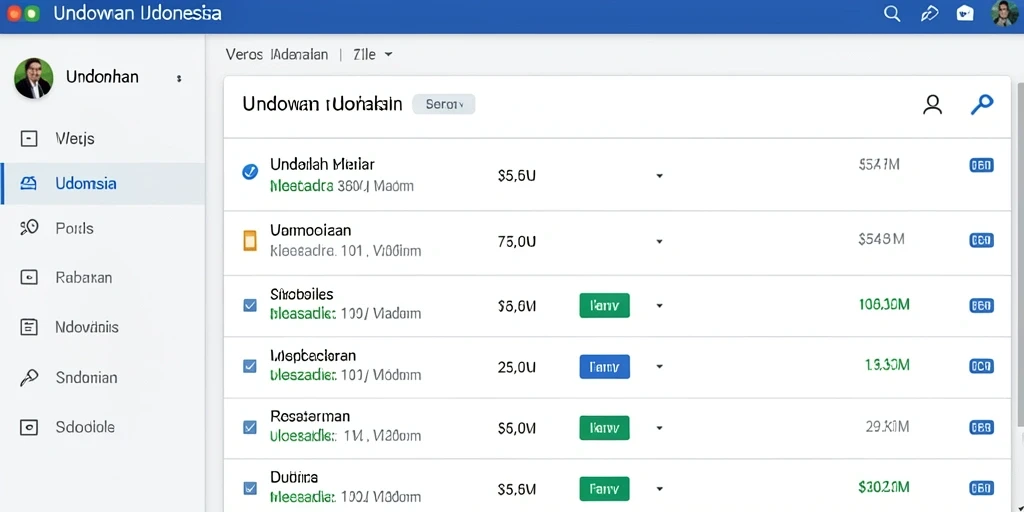Screen dimensions: 1024x512
Task: Click the profile avatar in top right
Action: 1004,13
